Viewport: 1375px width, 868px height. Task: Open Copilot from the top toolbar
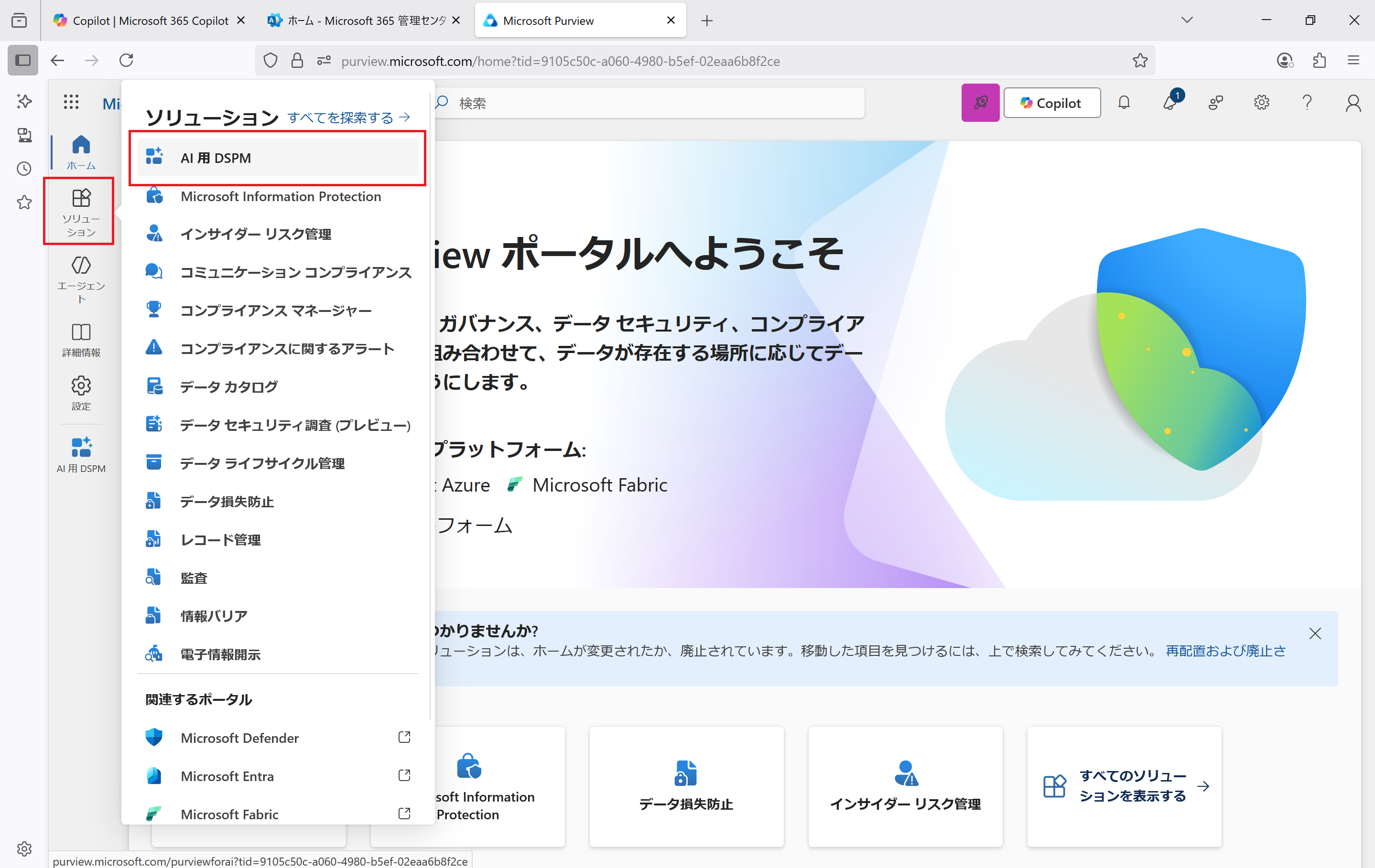pos(1052,103)
